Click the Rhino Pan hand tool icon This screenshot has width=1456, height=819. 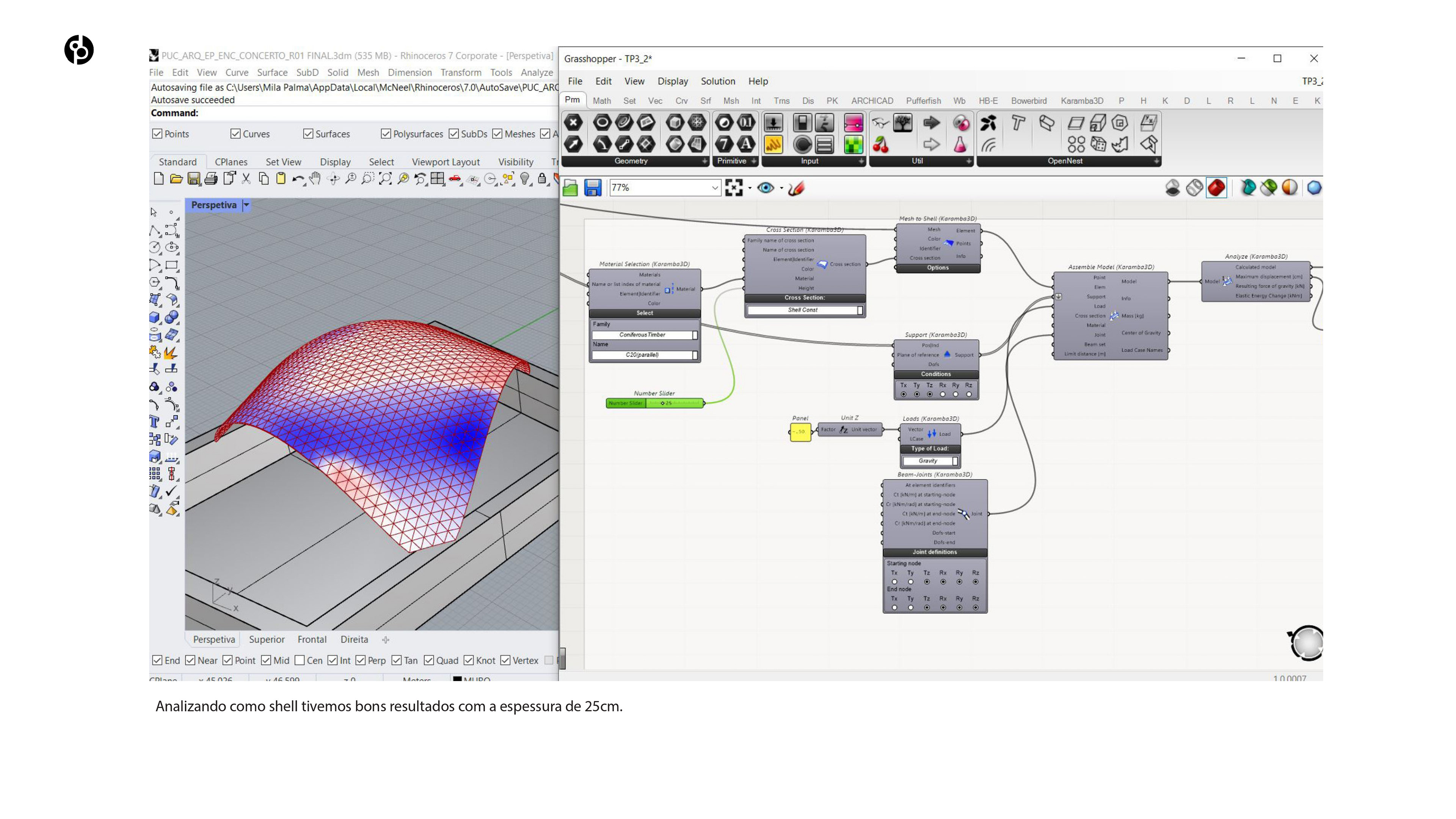pos(315,179)
